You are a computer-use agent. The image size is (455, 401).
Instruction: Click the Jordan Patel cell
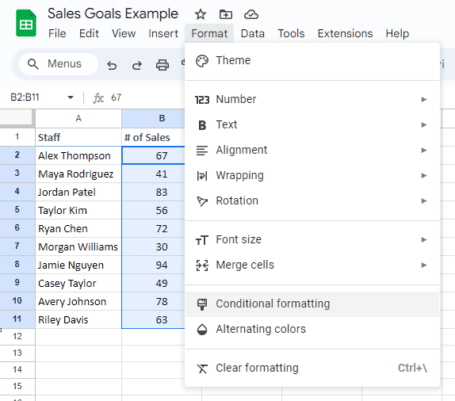(78, 192)
